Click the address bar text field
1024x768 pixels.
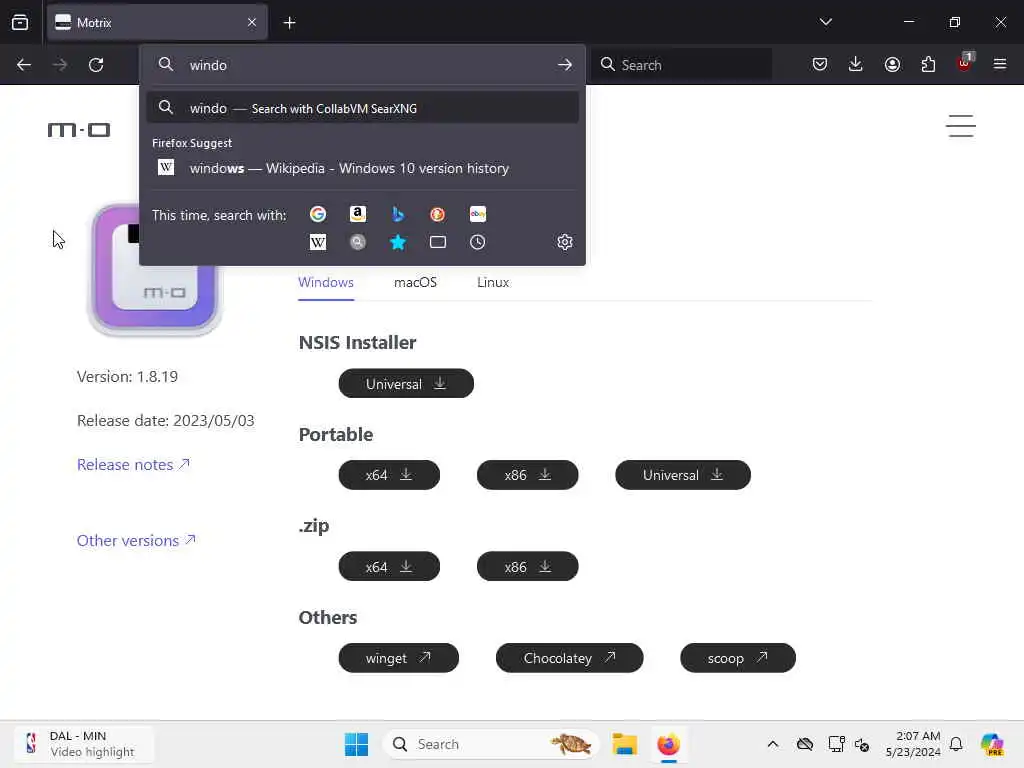tap(362, 65)
